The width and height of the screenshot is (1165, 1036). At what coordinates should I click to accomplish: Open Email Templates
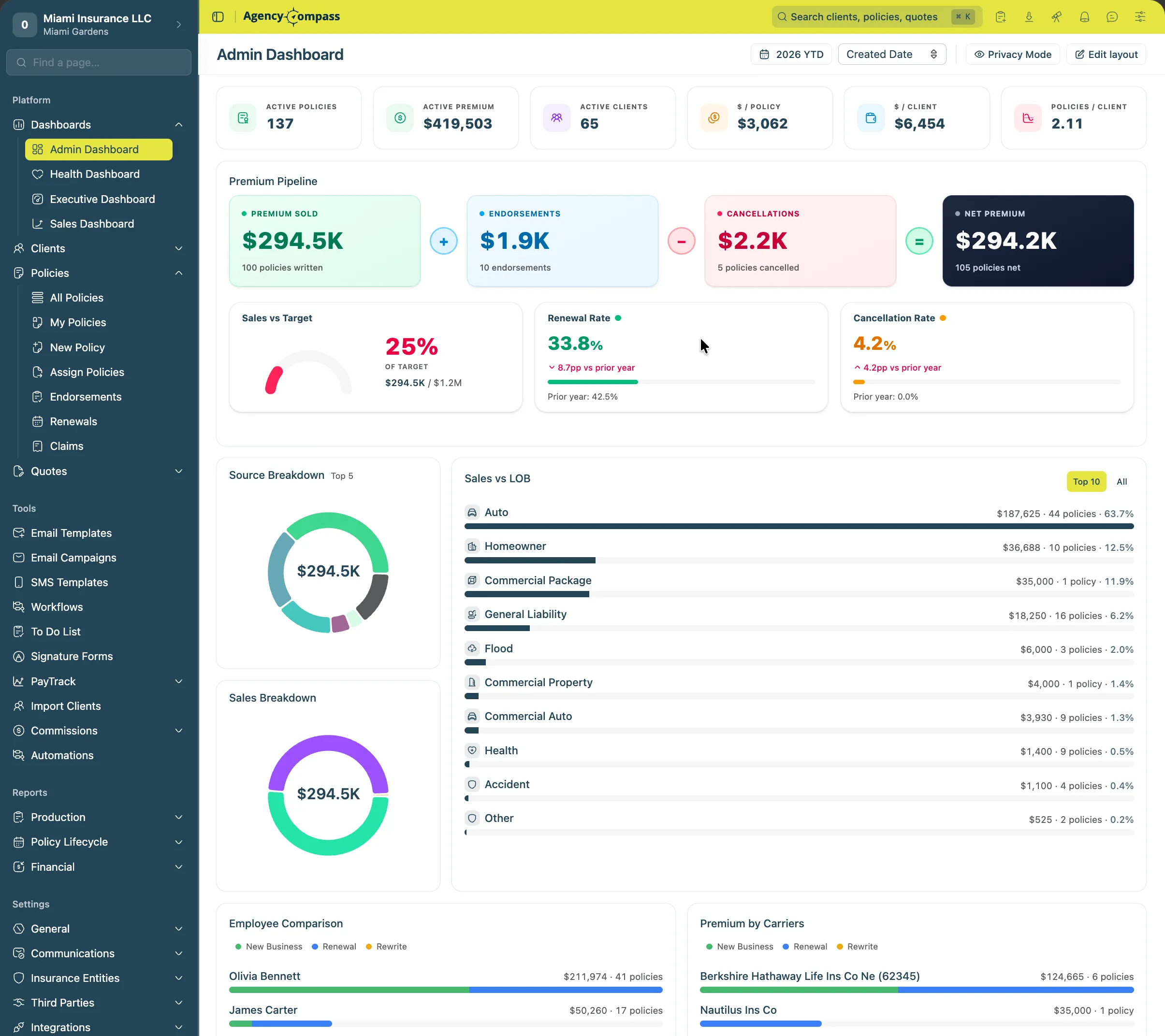point(99,533)
